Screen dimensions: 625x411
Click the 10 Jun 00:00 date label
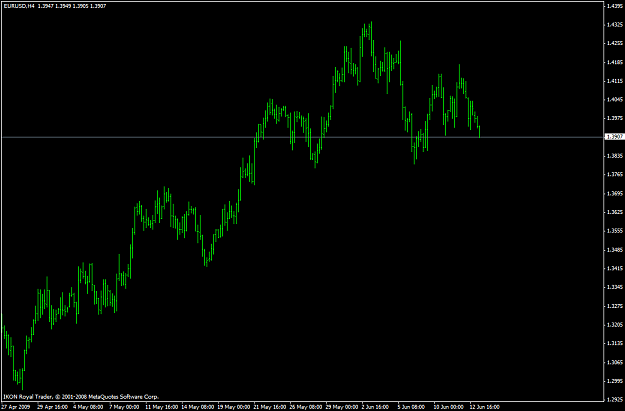pos(449,407)
